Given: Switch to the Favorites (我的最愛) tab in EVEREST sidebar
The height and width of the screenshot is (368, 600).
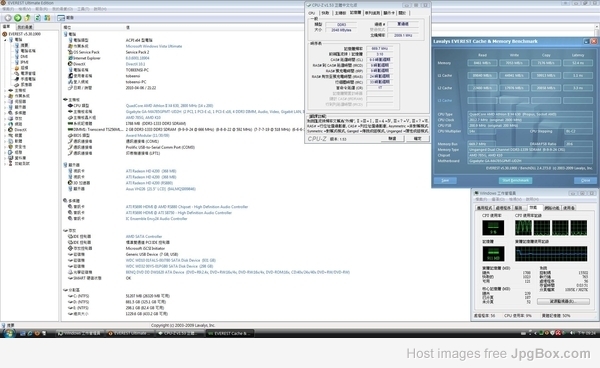Looking at the screenshot, I should [25, 27].
